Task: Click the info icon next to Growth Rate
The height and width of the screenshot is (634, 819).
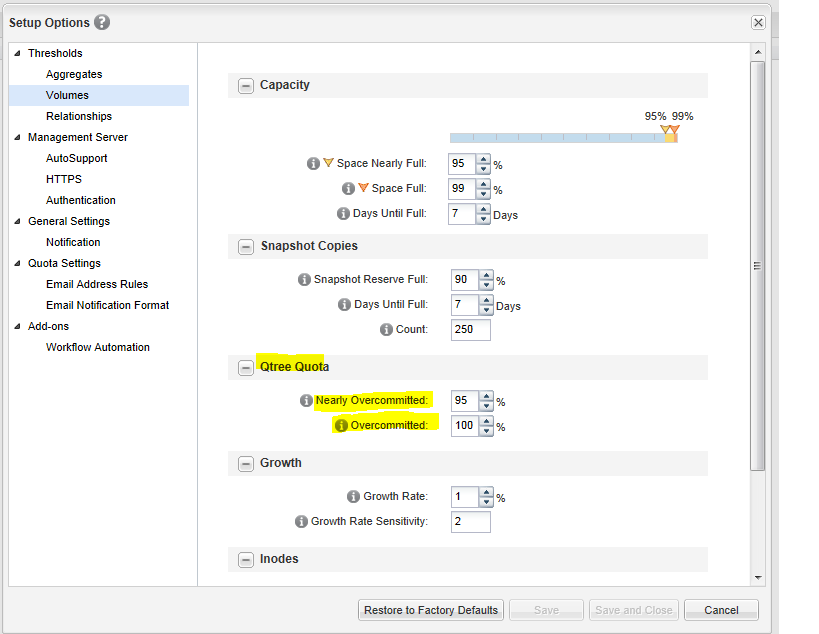Action: (x=353, y=496)
